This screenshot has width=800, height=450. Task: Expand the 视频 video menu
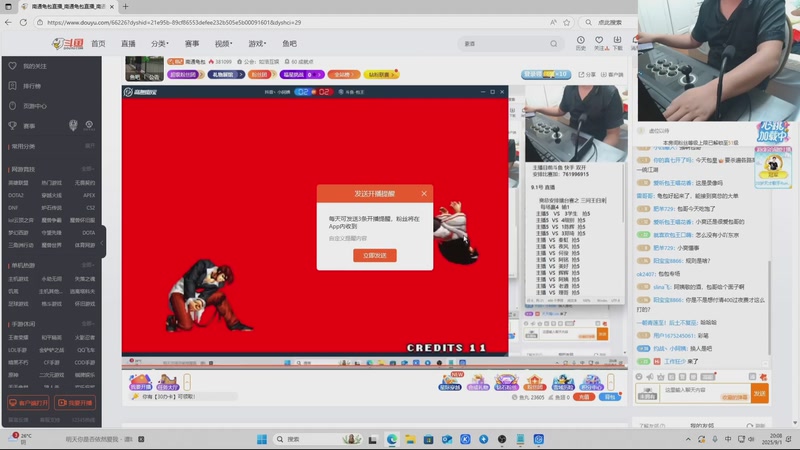coord(223,44)
